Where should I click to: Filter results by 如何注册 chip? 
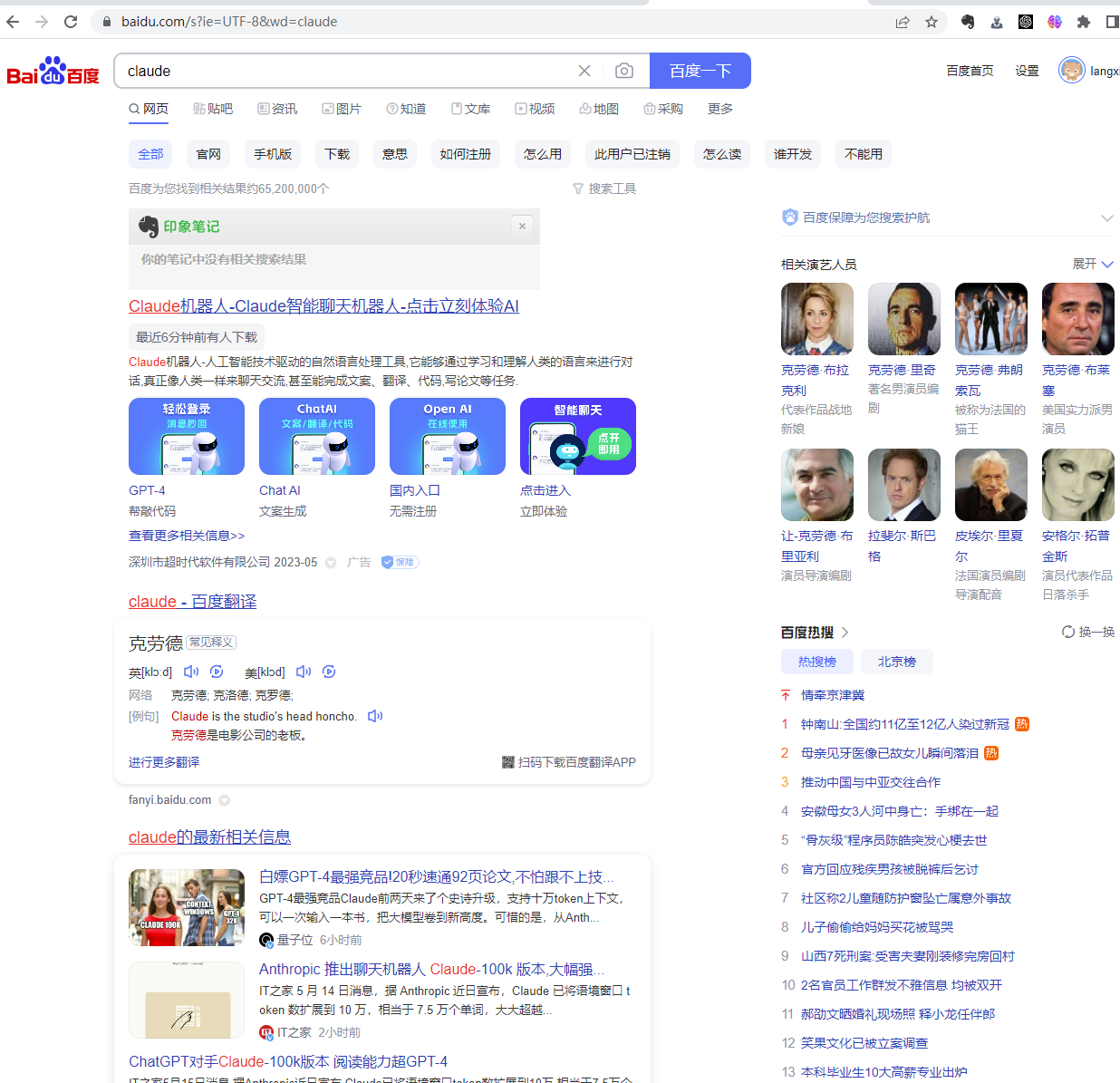click(x=466, y=154)
